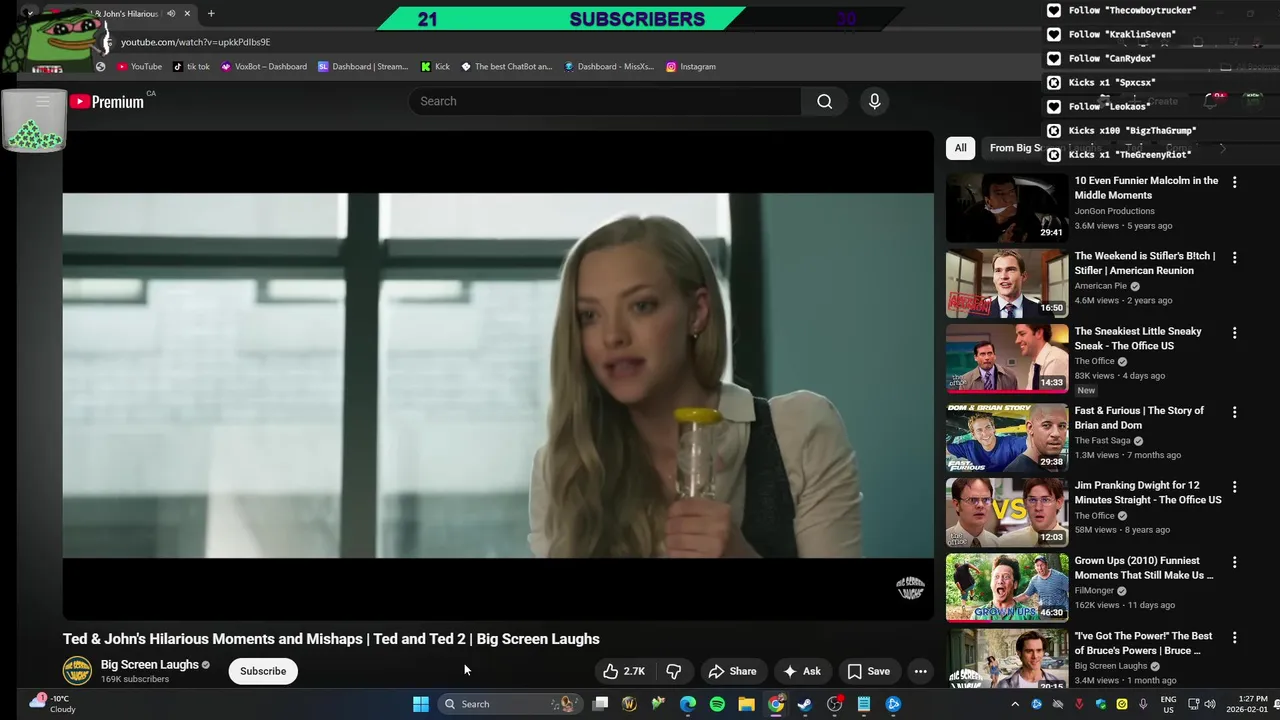Open the Kick bookmark

coord(435,66)
